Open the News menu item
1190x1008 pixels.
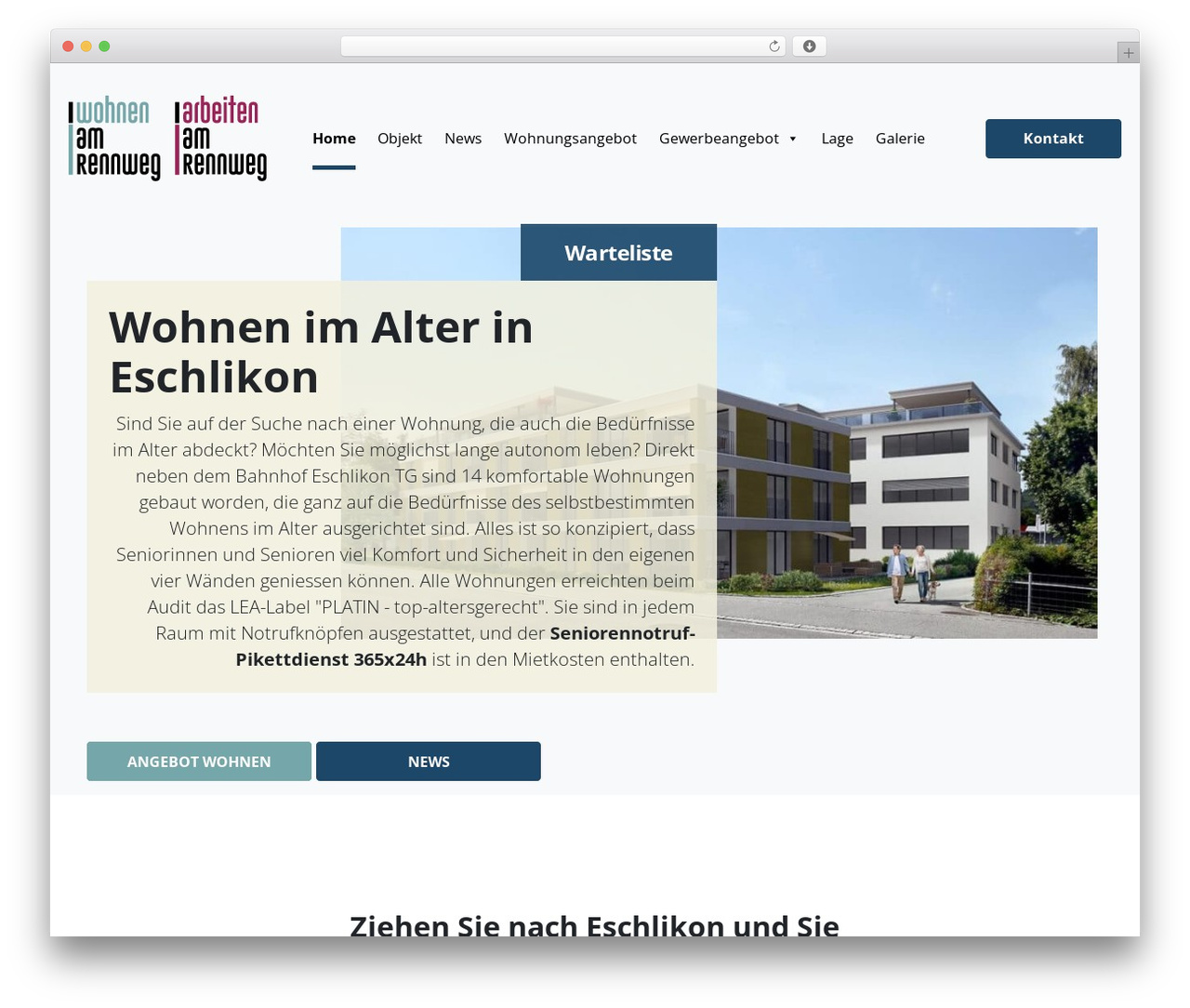click(463, 139)
